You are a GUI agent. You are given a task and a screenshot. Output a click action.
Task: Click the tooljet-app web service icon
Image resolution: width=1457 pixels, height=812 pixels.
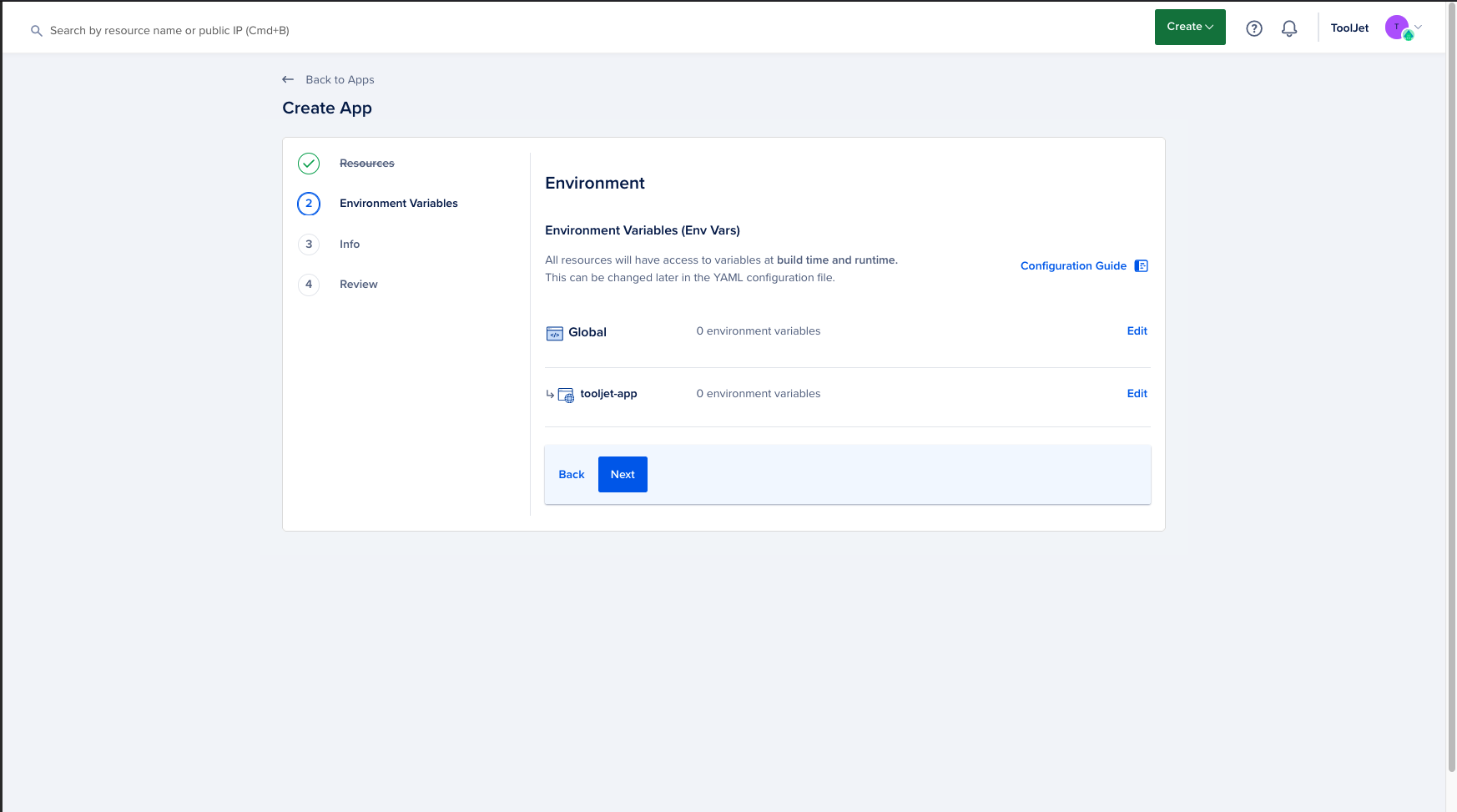pyautogui.click(x=566, y=395)
